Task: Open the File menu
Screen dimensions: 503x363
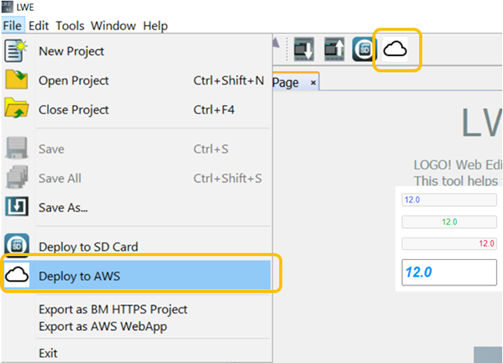Action: 12,26
